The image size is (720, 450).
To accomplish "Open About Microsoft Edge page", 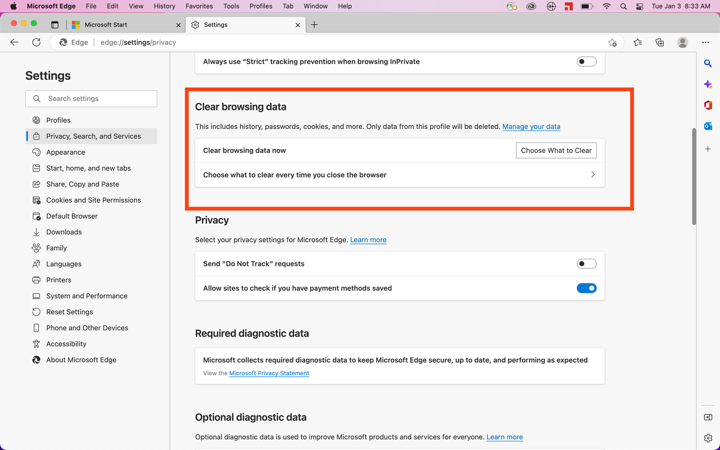I will pyautogui.click(x=91, y=360).
